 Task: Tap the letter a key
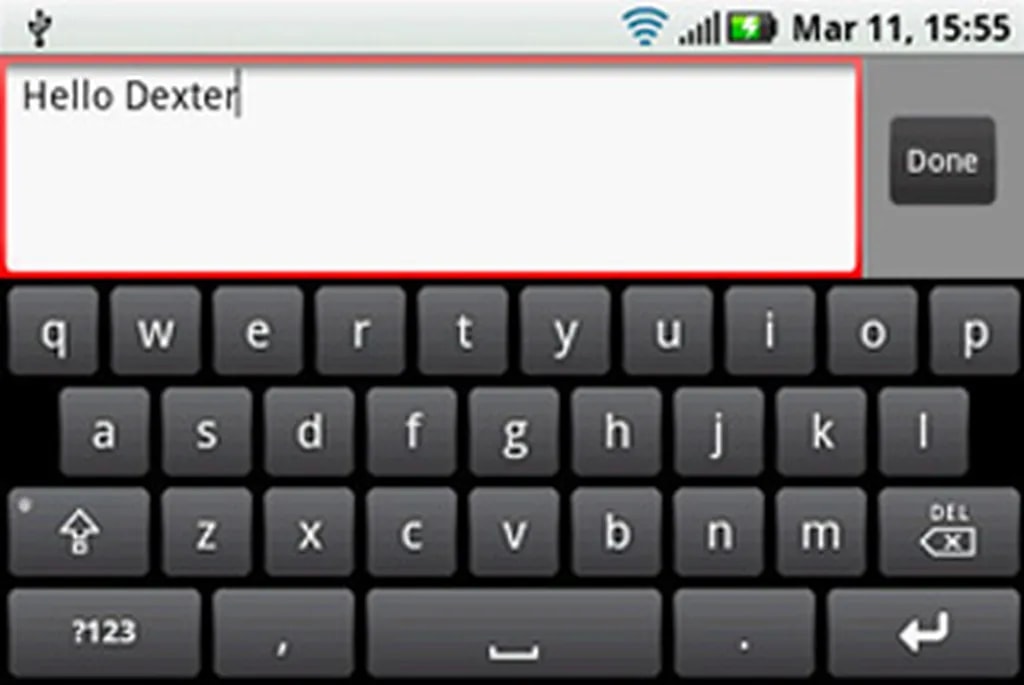pos(104,432)
